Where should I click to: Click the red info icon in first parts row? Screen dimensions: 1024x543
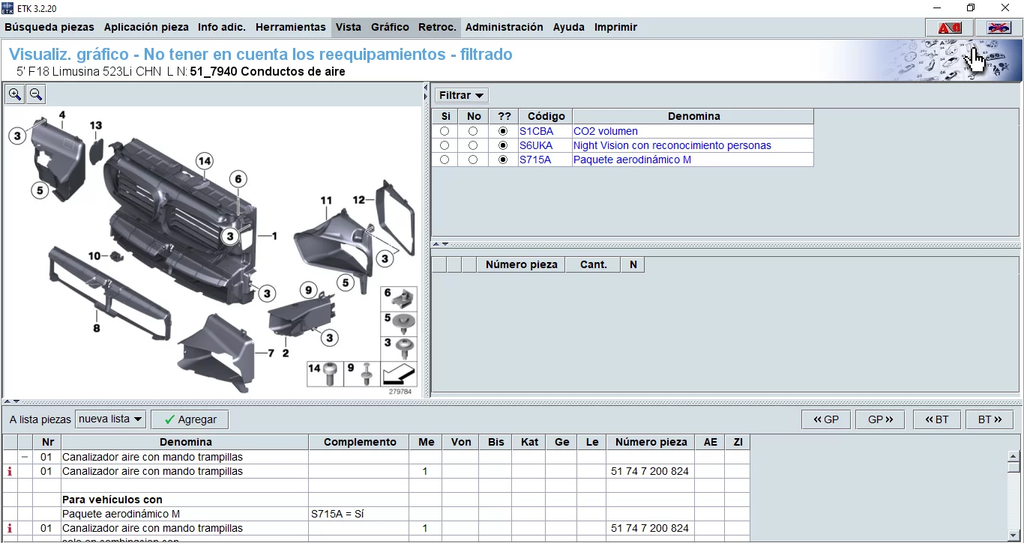[10, 471]
